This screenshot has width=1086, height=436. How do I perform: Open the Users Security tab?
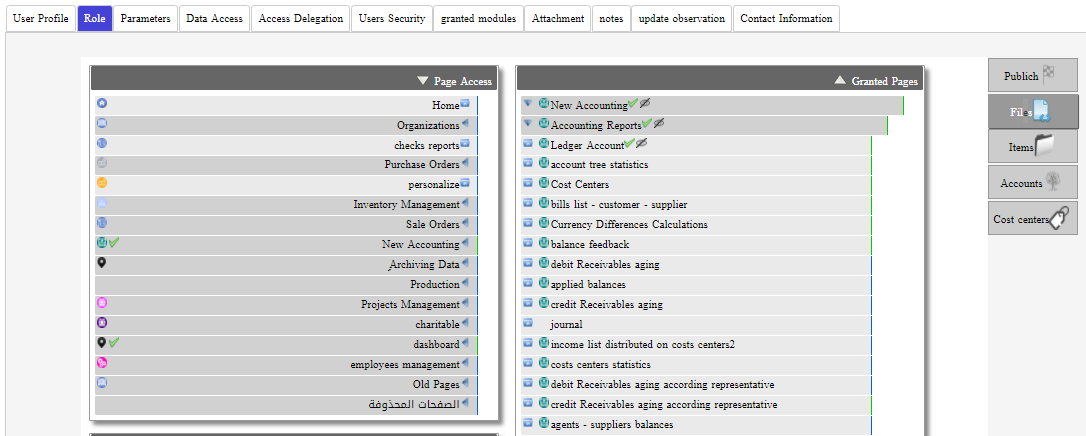392,18
